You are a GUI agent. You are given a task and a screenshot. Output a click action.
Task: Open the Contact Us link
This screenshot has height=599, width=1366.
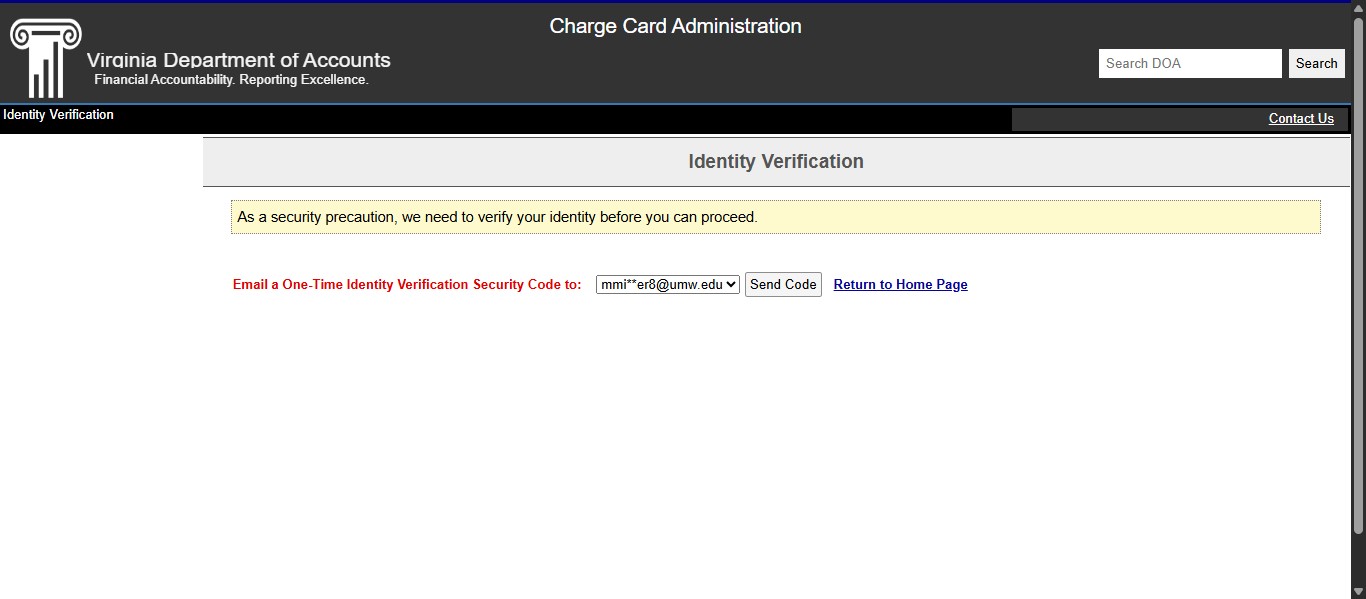click(x=1300, y=119)
